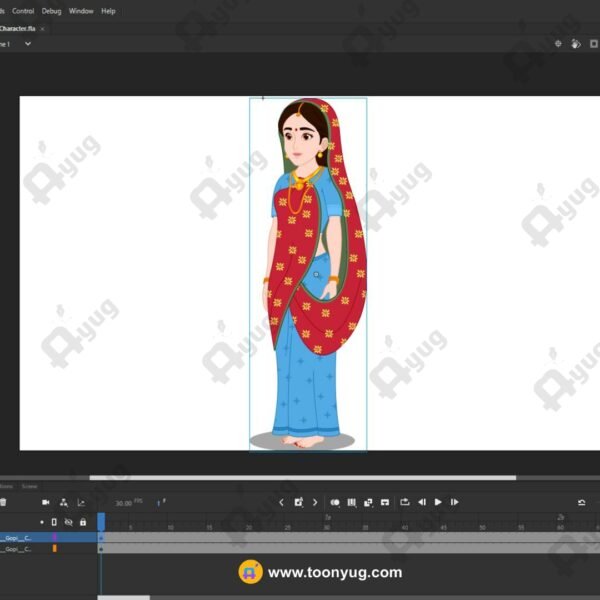Switch to the Character.fla document tab
This screenshot has width=600, height=600.
[x=18, y=28]
